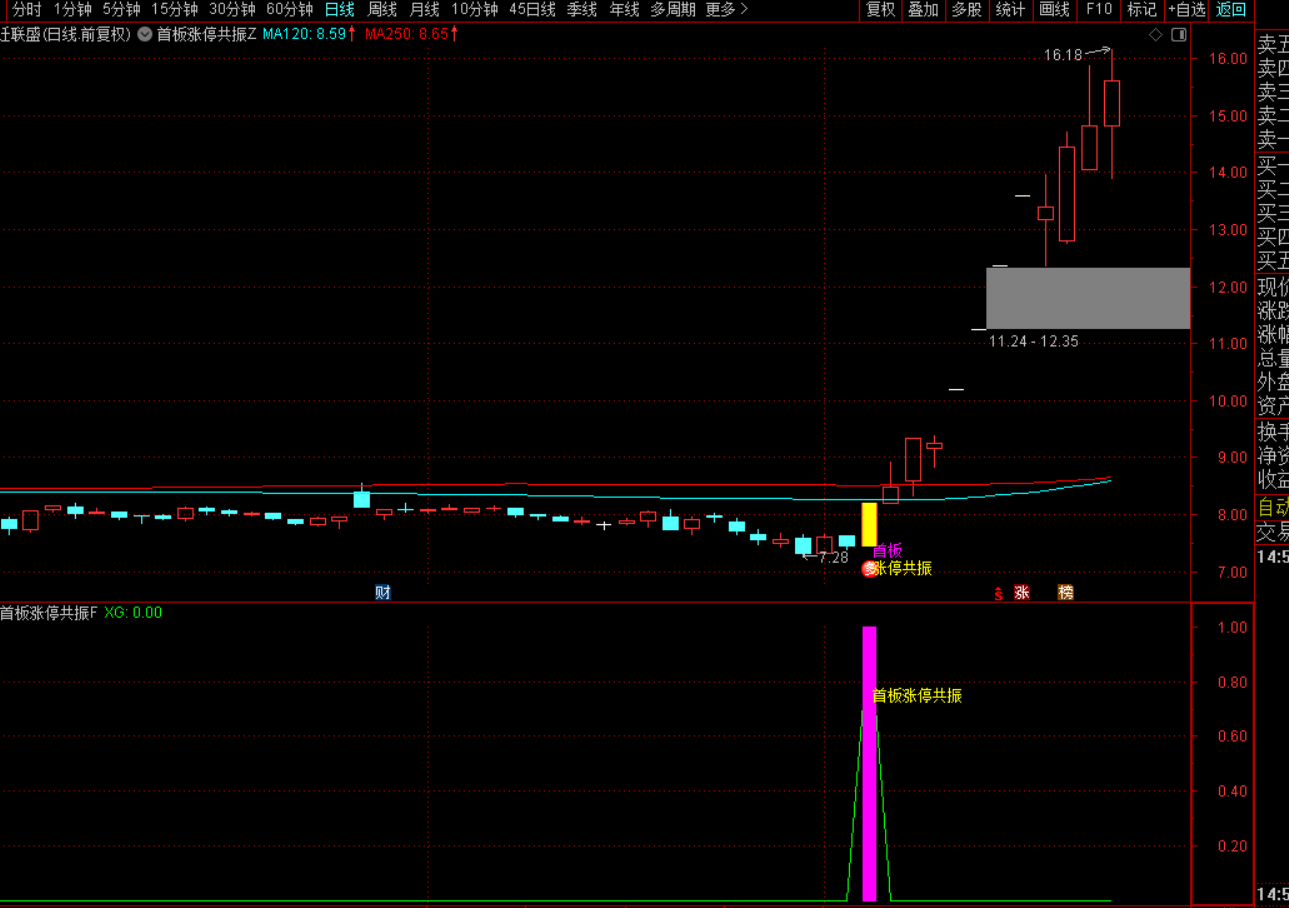Viewport: 1289px width, 908px height.
Task: Switch to 周线 weekly chart
Action: 382,10
